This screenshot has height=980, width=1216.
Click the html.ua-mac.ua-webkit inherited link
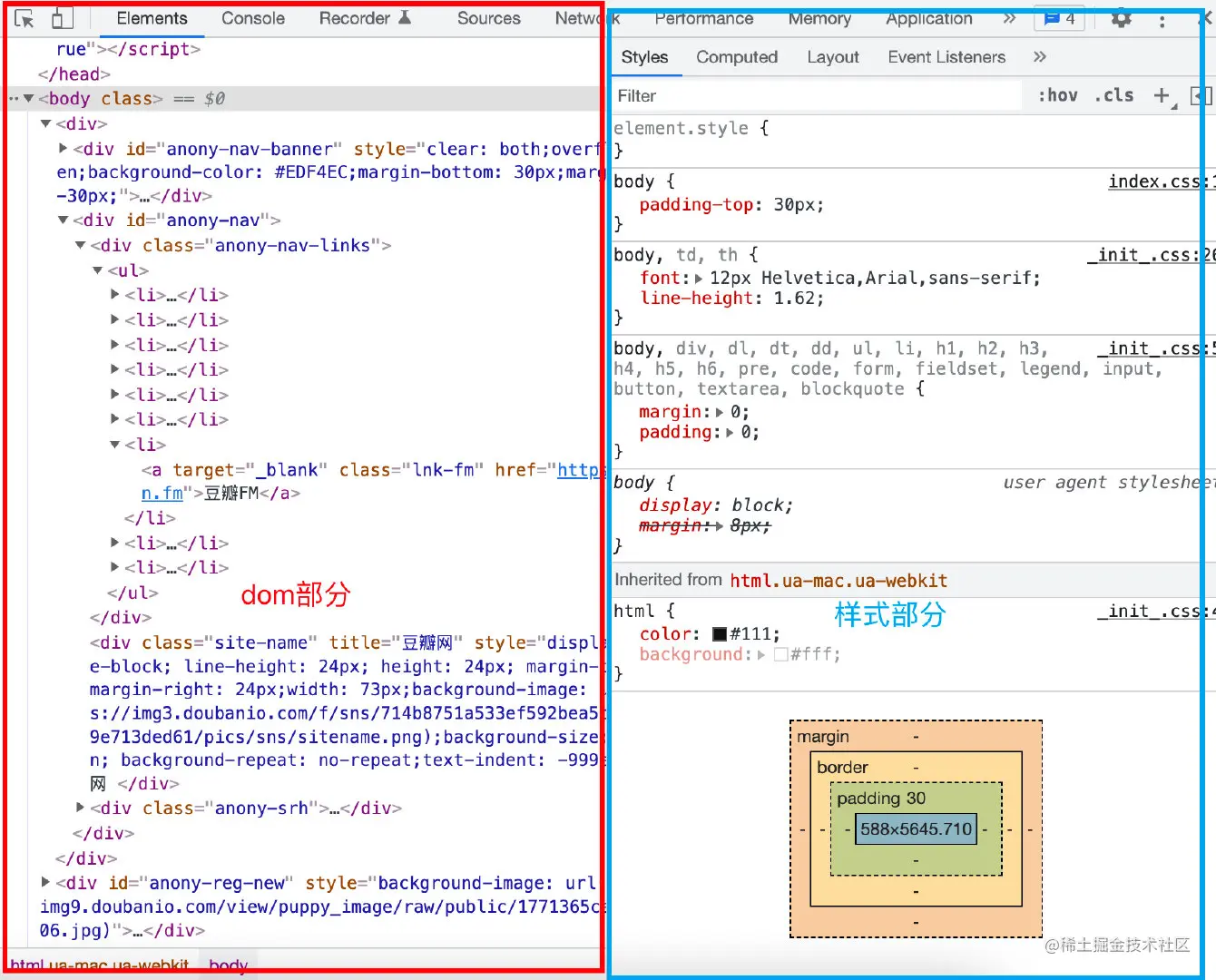[x=838, y=581]
